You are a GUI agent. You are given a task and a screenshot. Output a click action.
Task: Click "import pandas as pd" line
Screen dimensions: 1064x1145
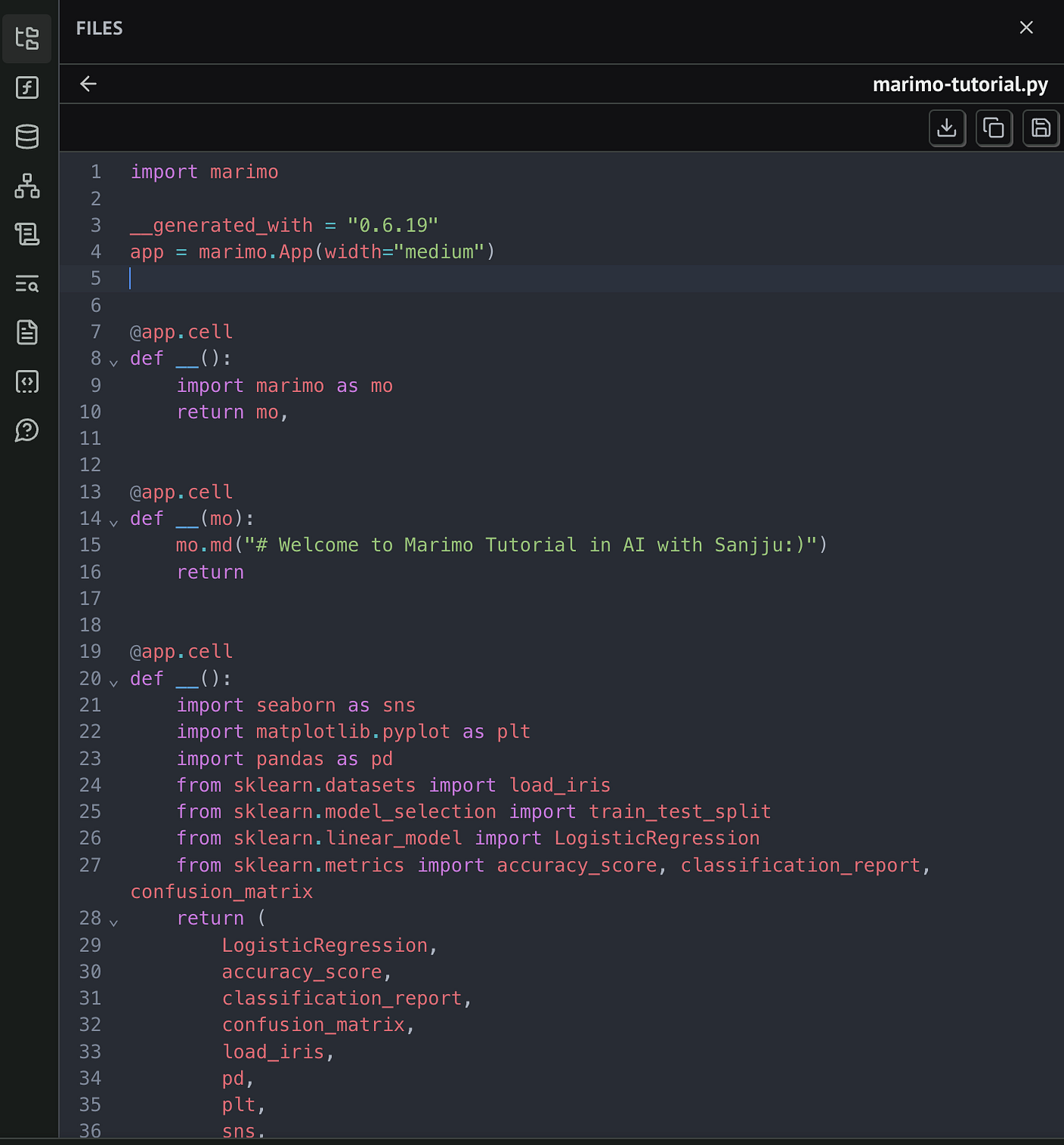point(285,759)
